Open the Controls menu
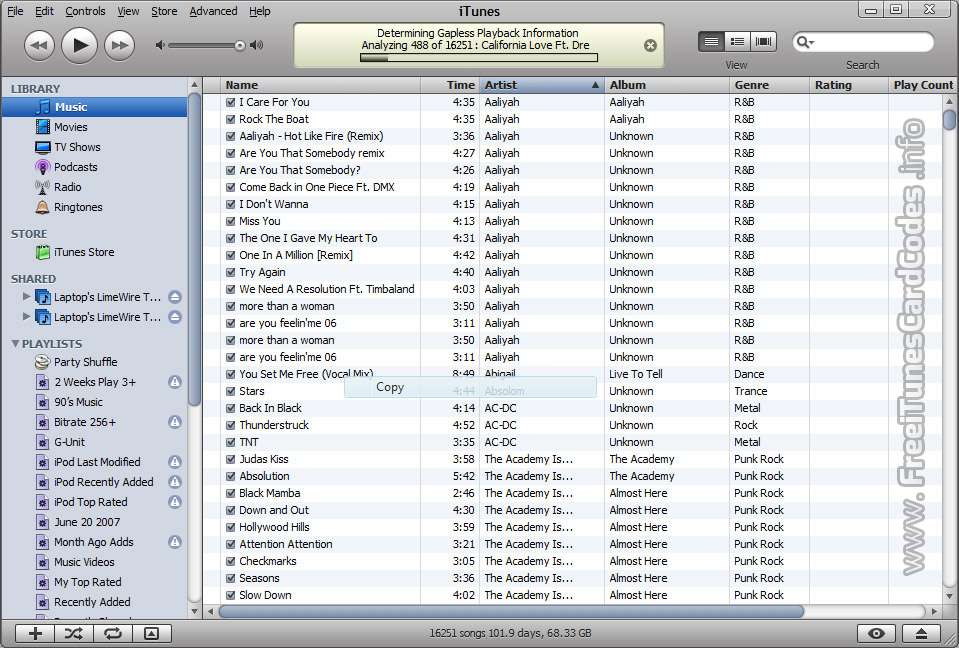This screenshot has height=648, width=959. (x=85, y=11)
